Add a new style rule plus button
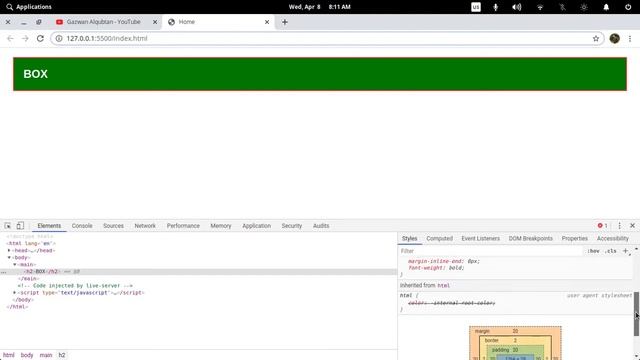The image size is (640, 360). [x=625, y=251]
